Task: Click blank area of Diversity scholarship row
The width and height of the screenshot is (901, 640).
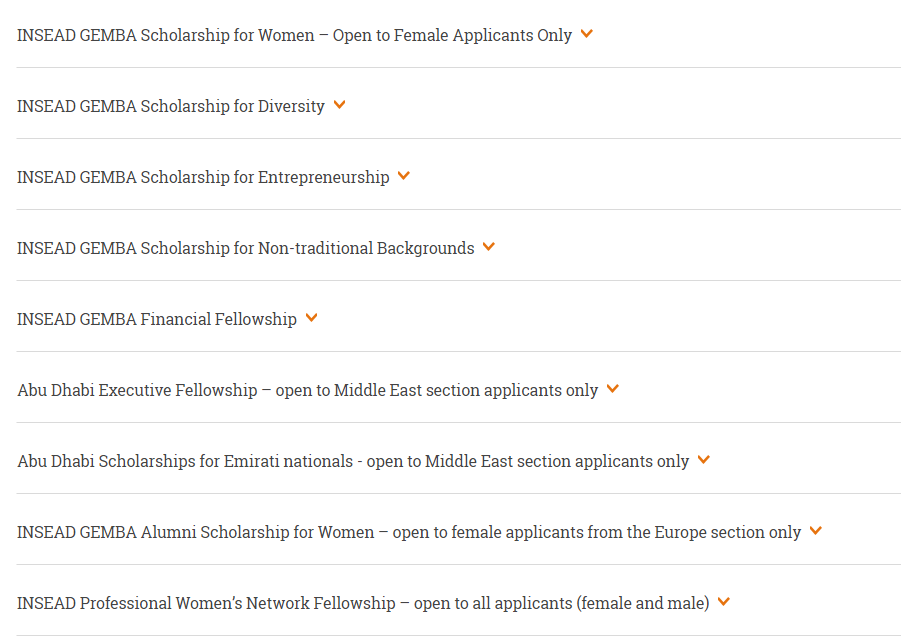Action: 623,105
